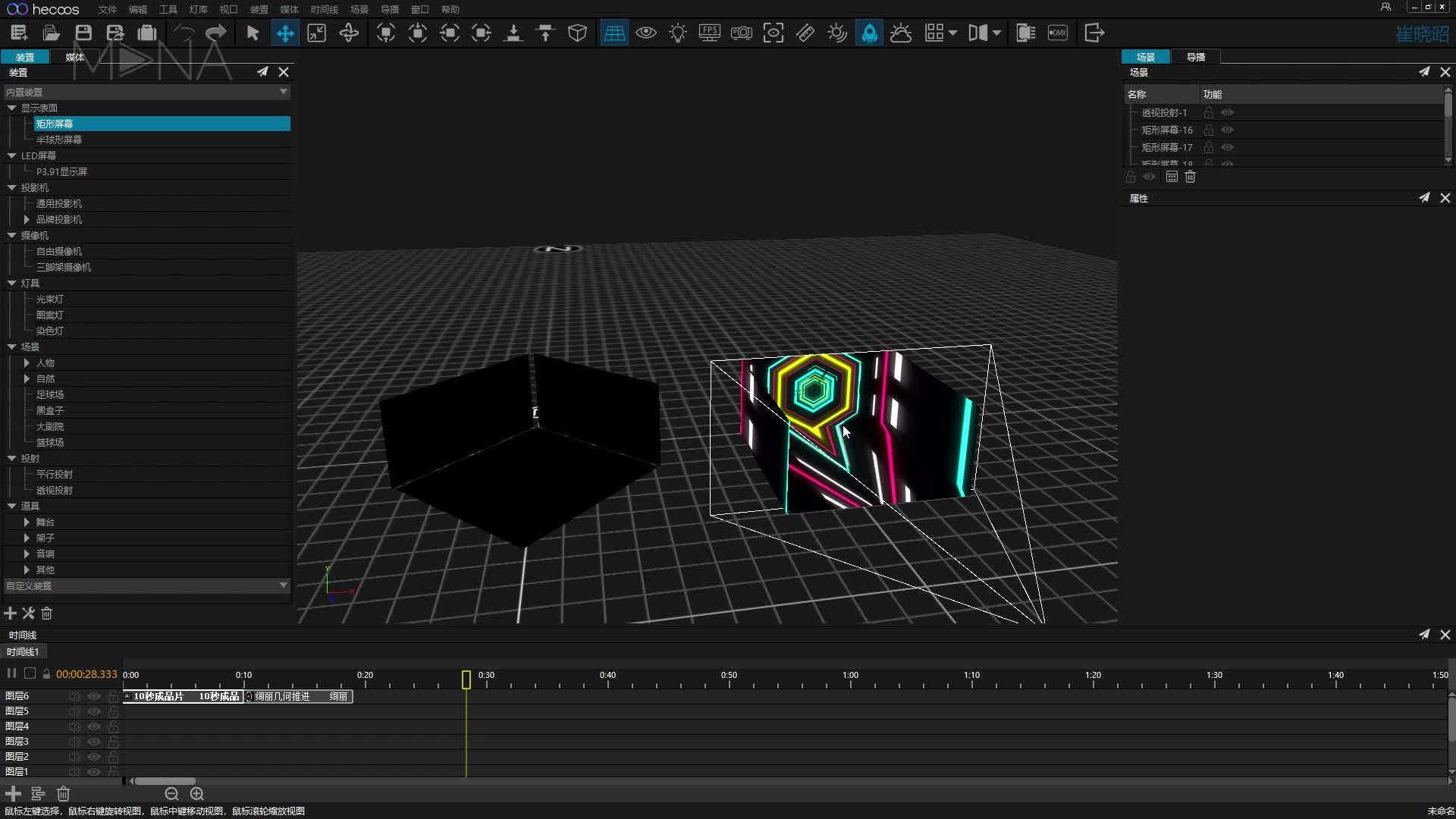Click the timeline playhead marker
Image resolution: width=1456 pixels, height=819 pixels.
tap(466, 679)
